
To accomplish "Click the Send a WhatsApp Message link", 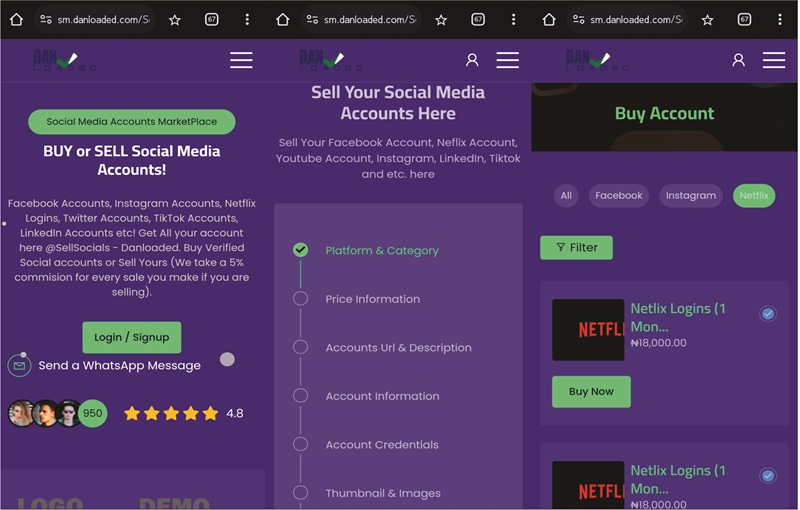I will pos(119,366).
